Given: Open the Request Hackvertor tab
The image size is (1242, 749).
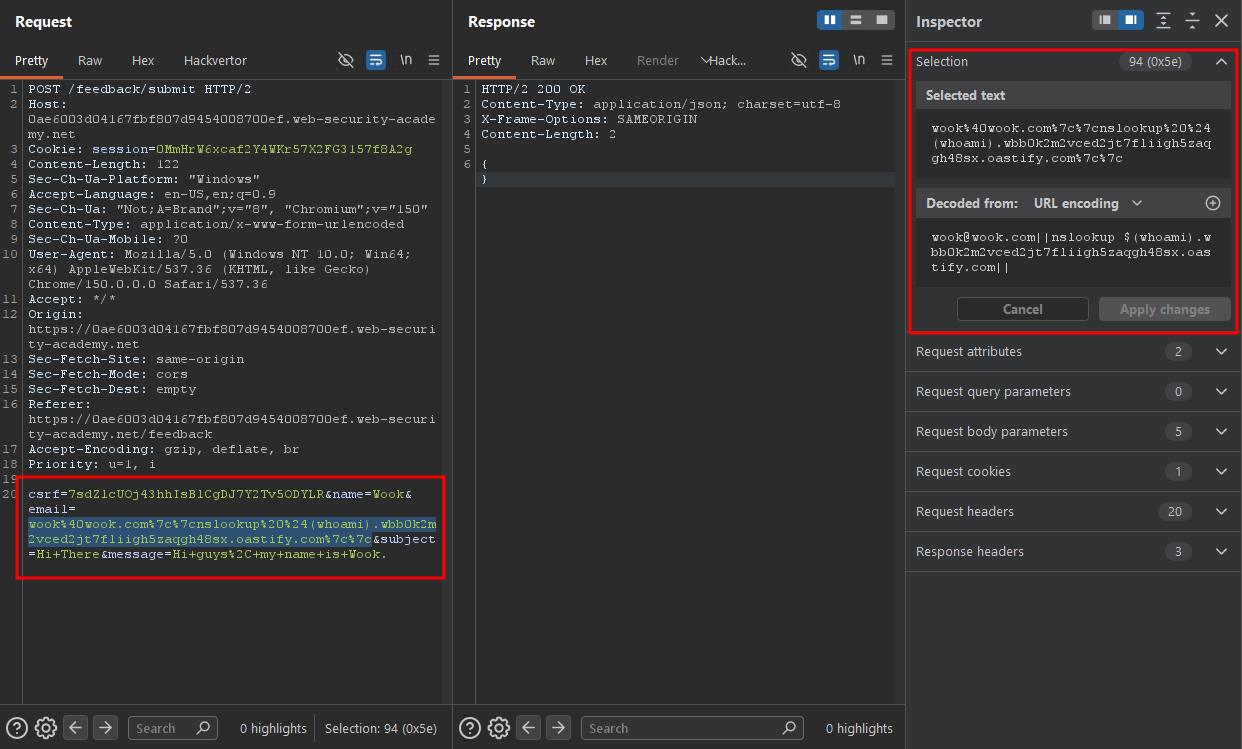Looking at the screenshot, I should coord(215,61).
